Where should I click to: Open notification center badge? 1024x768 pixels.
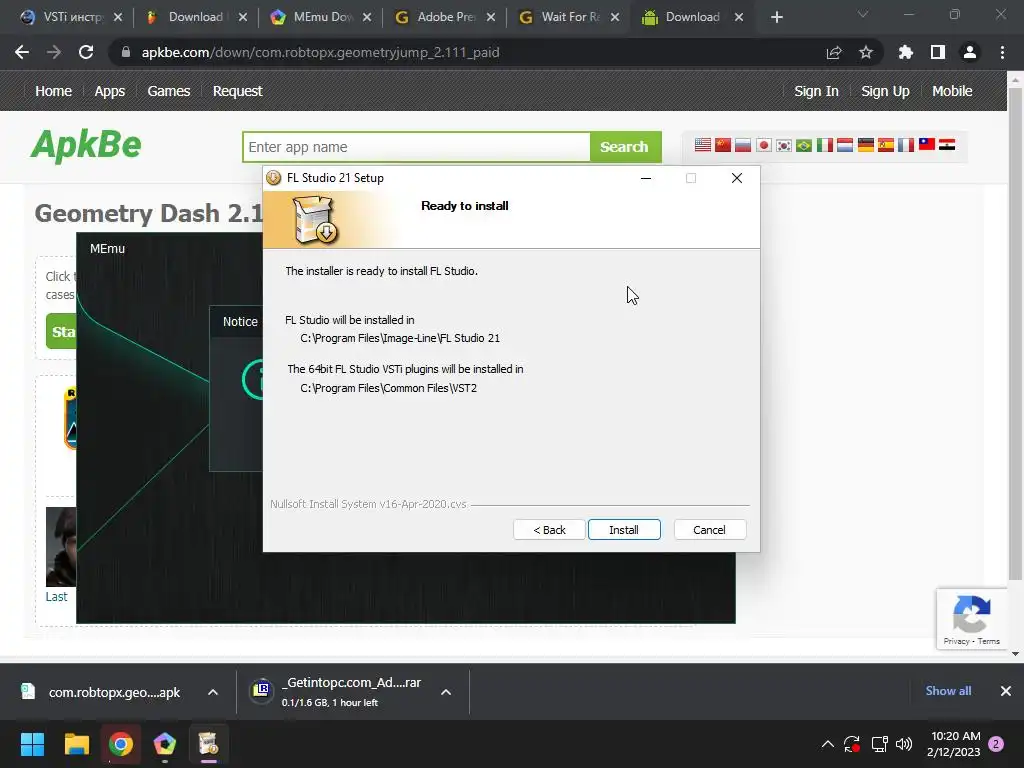click(x=996, y=744)
